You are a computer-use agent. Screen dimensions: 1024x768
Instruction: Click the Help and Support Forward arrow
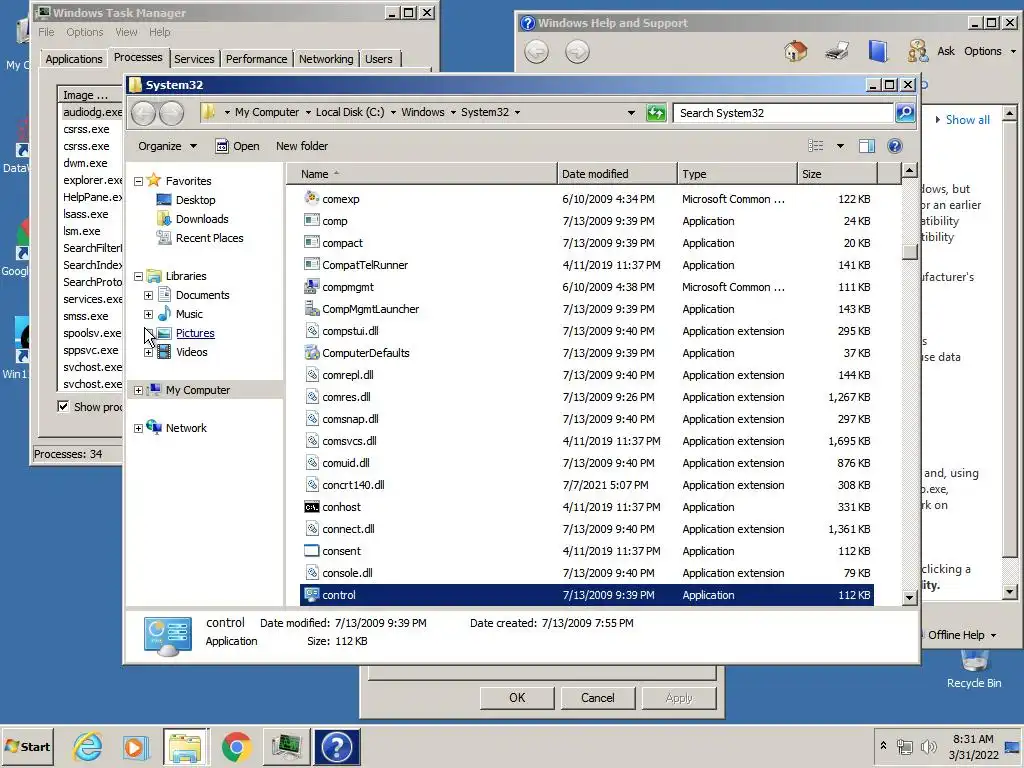pos(577,52)
